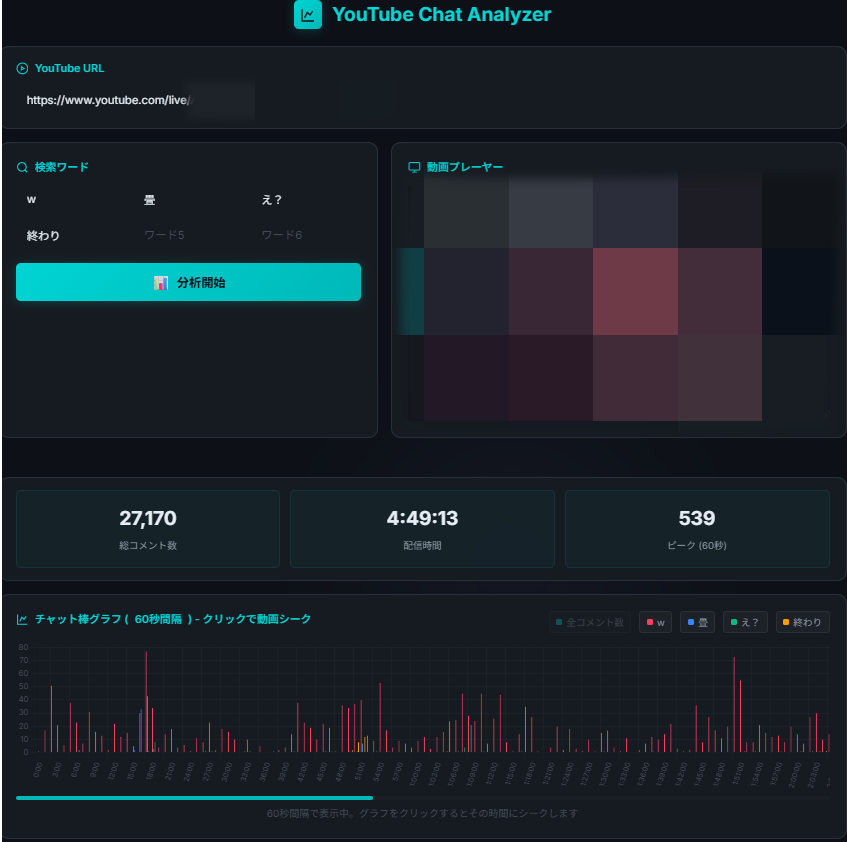Screen dimensions: 849x842
Task: Hide the blue 畳 legend series
Action: tap(697, 623)
